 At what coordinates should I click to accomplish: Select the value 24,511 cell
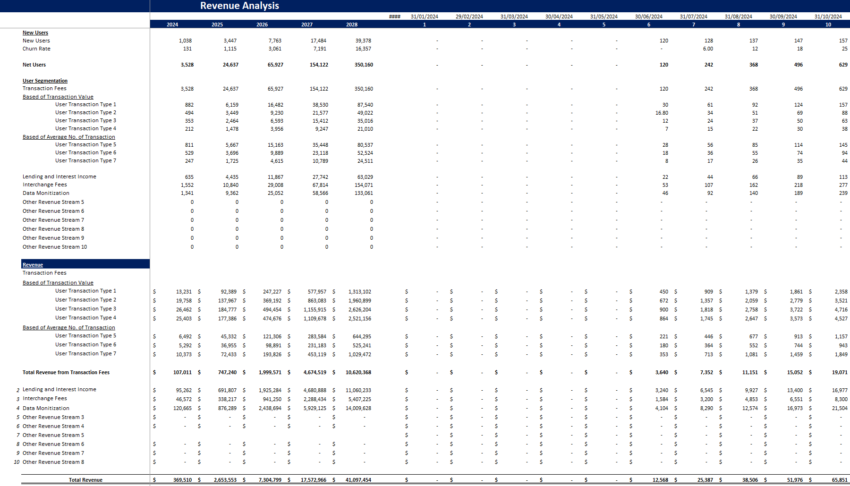pos(364,161)
